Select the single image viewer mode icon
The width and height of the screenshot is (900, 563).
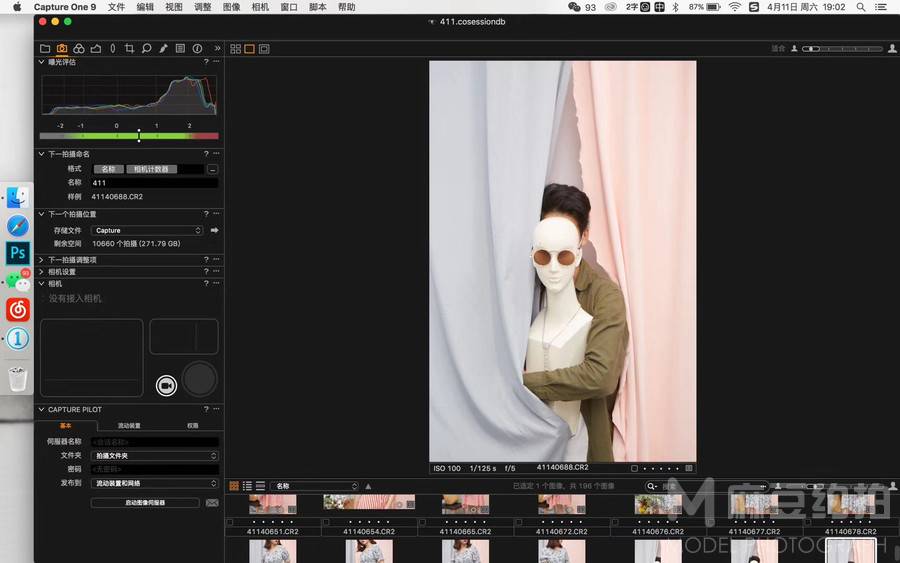click(250, 49)
